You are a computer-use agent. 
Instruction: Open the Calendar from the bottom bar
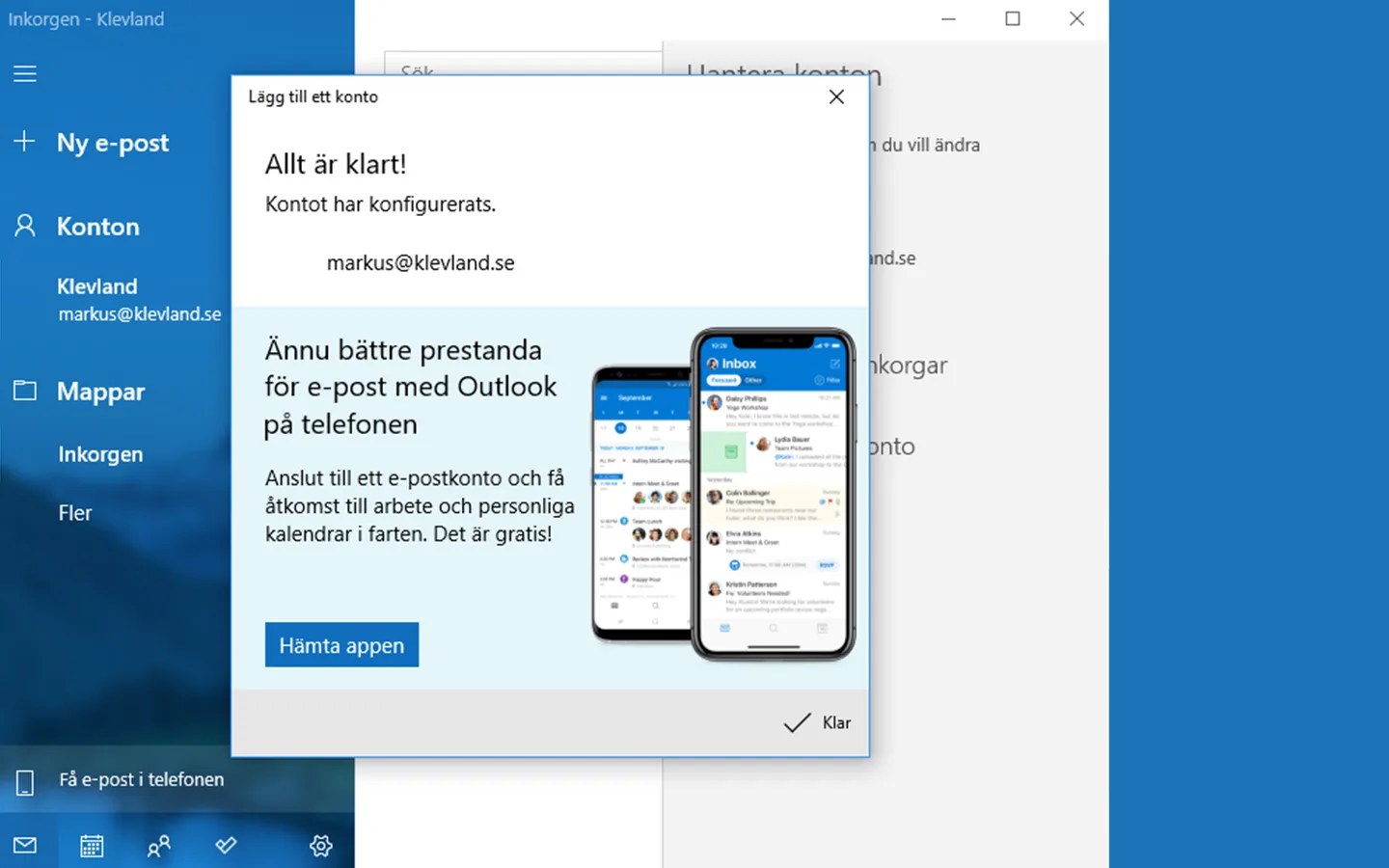coord(91,845)
